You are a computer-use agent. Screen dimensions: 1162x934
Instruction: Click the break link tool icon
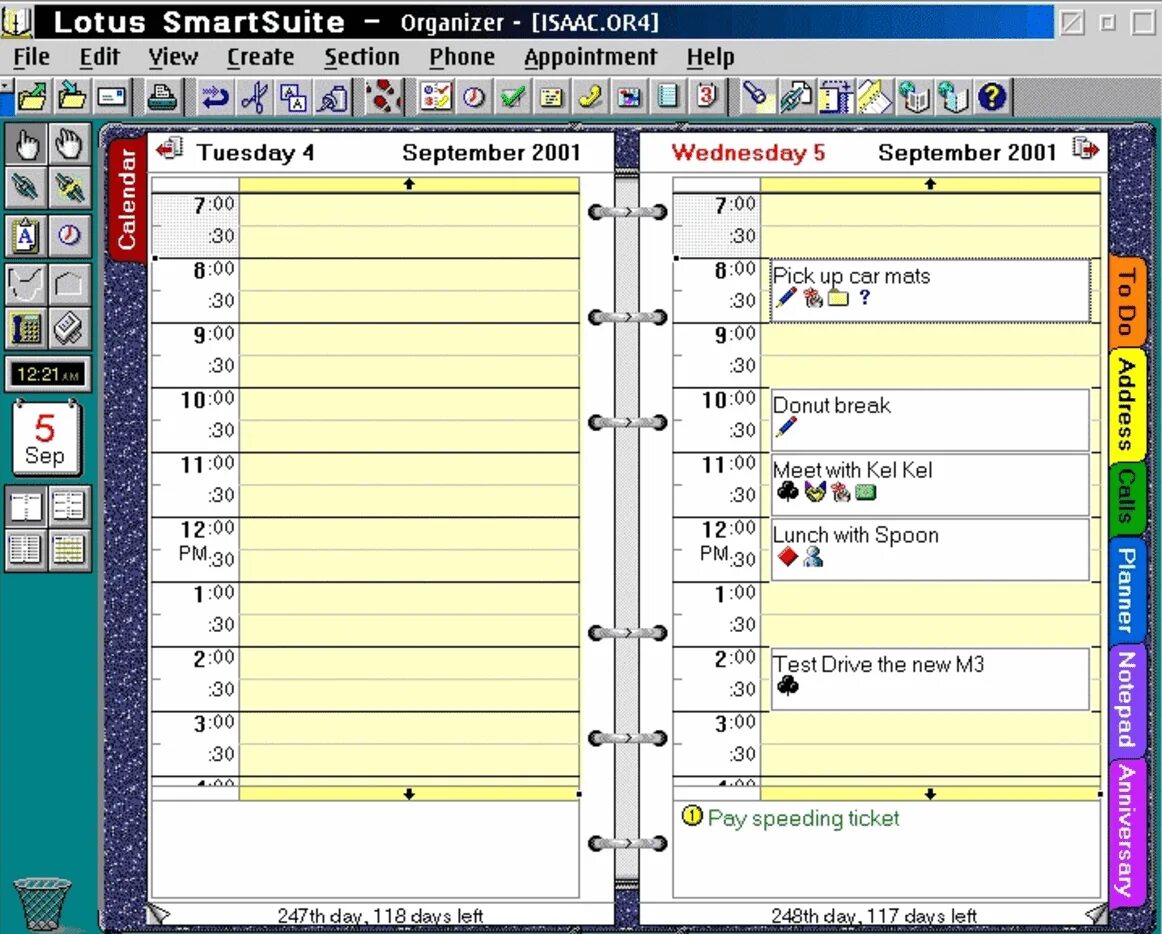coord(70,188)
